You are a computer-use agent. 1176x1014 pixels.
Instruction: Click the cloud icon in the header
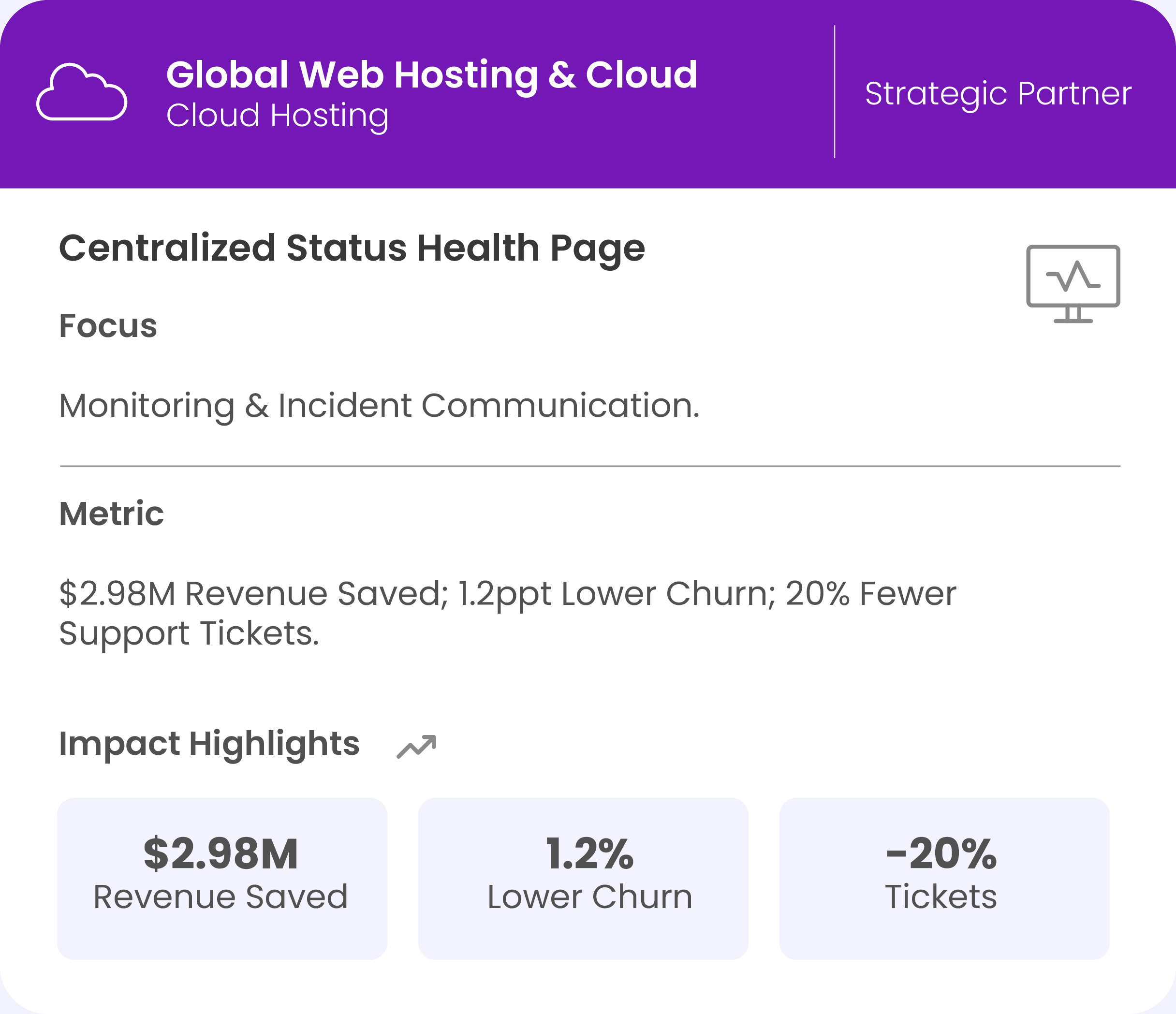[82, 92]
